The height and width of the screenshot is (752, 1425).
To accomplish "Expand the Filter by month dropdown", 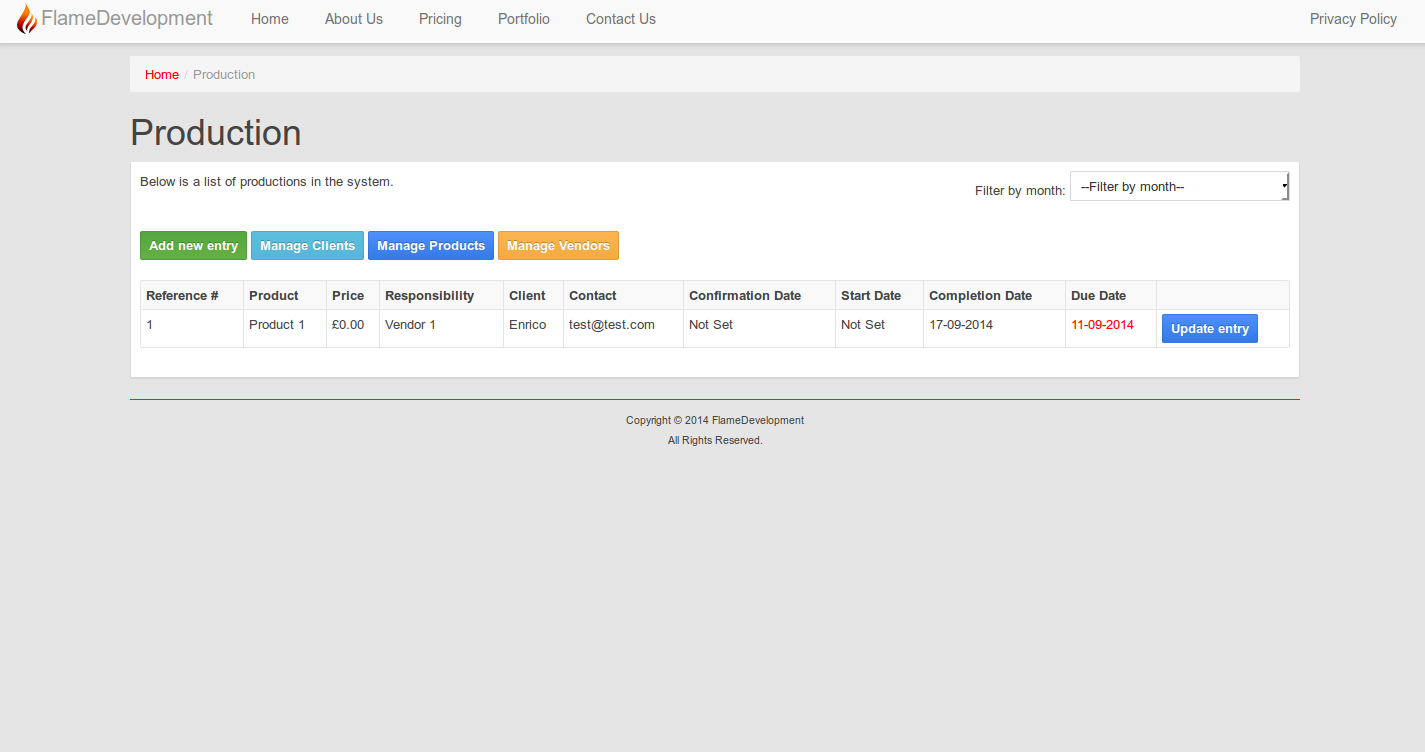I will click(1179, 186).
